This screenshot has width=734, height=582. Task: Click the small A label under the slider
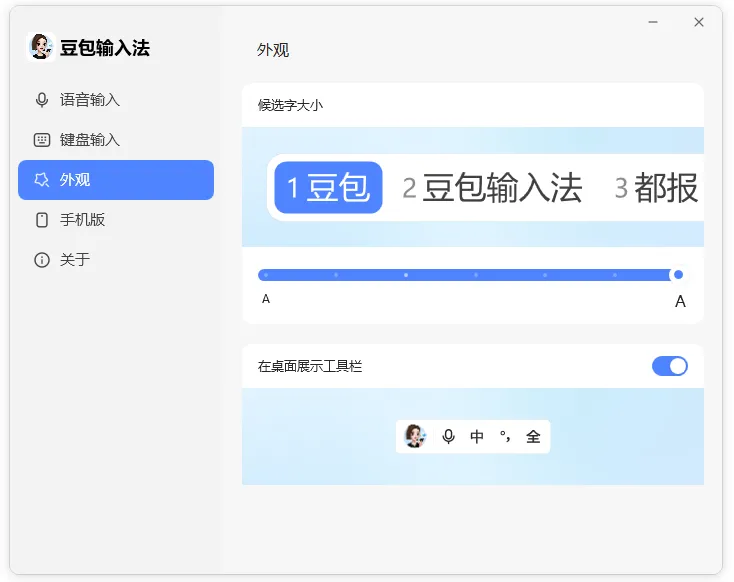pyautogui.click(x=266, y=299)
